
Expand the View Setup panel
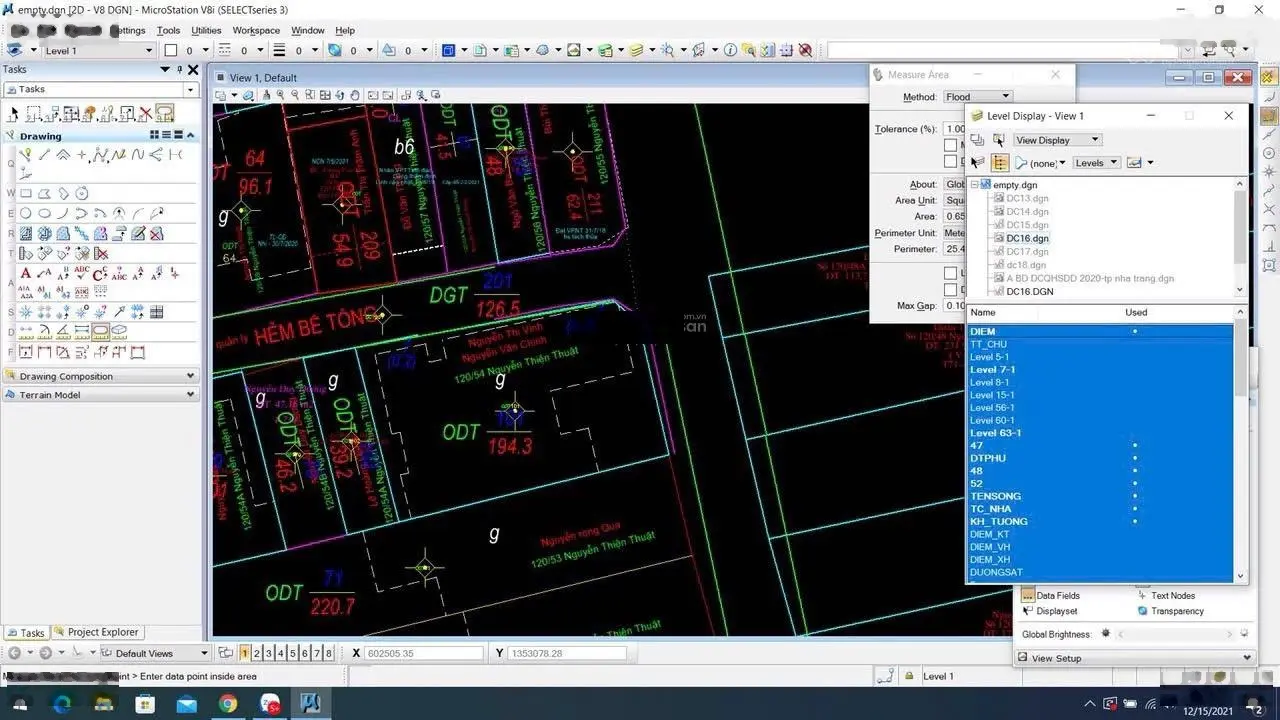pyautogui.click(x=1134, y=658)
